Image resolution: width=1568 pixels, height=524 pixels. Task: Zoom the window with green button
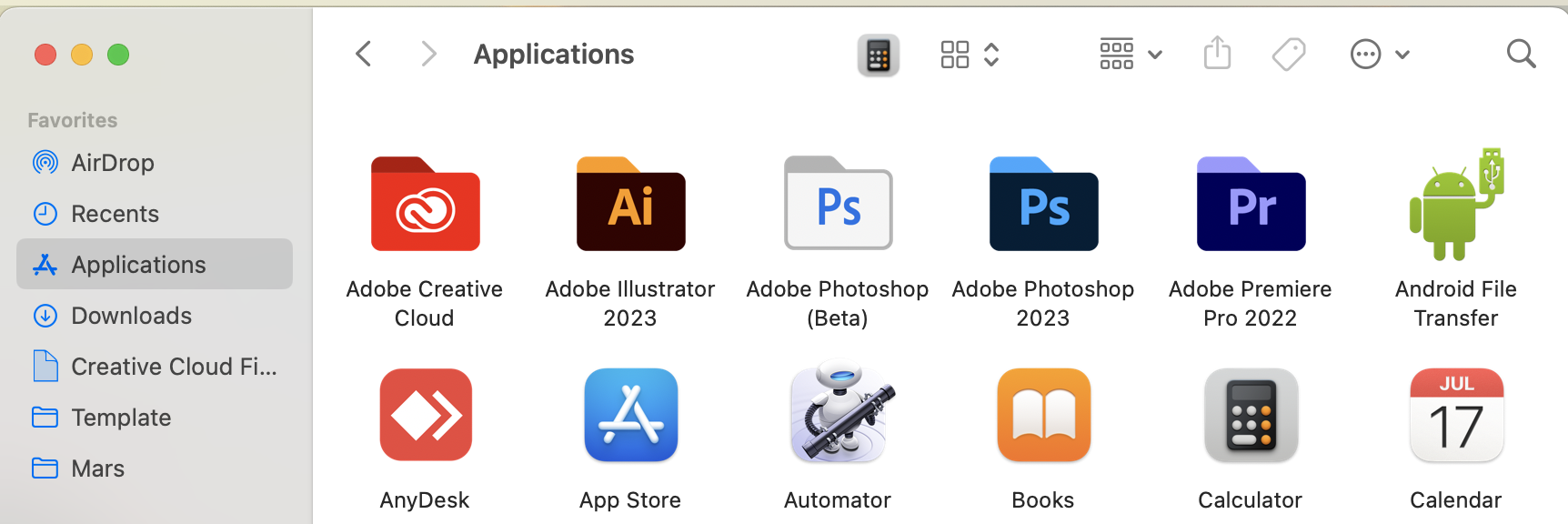point(118,55)
